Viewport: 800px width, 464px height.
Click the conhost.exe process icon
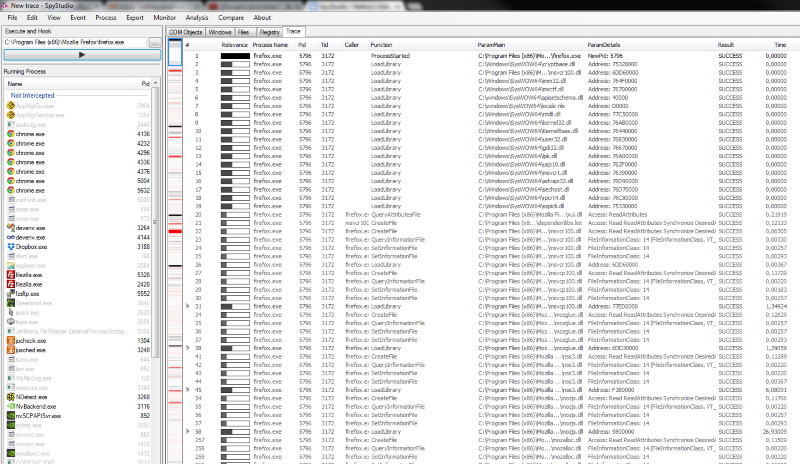coord(11,200)
